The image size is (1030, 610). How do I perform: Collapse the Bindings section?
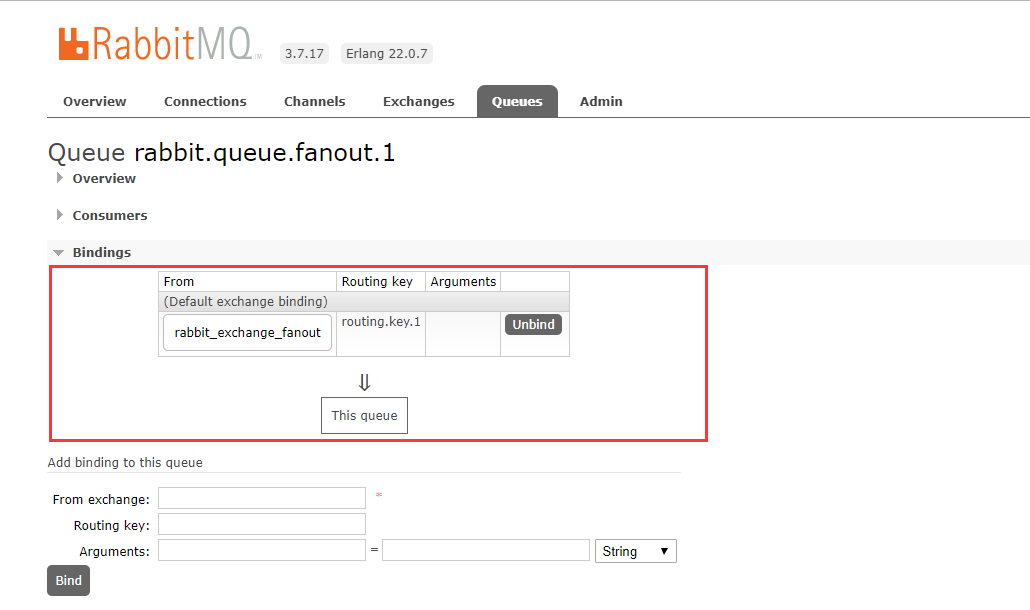coord(101,252)
